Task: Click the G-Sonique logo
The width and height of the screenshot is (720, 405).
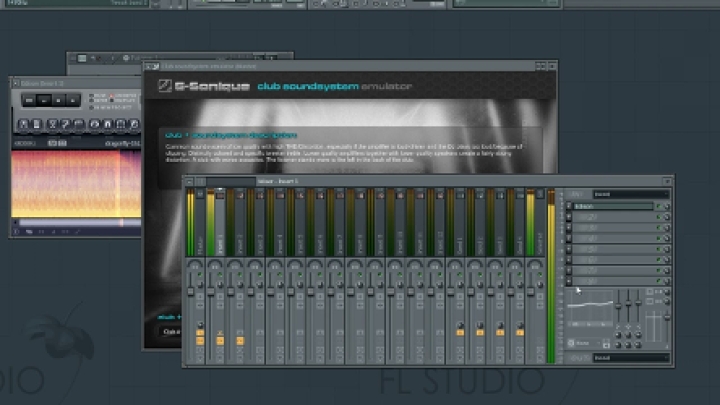Action: (204, 86)
